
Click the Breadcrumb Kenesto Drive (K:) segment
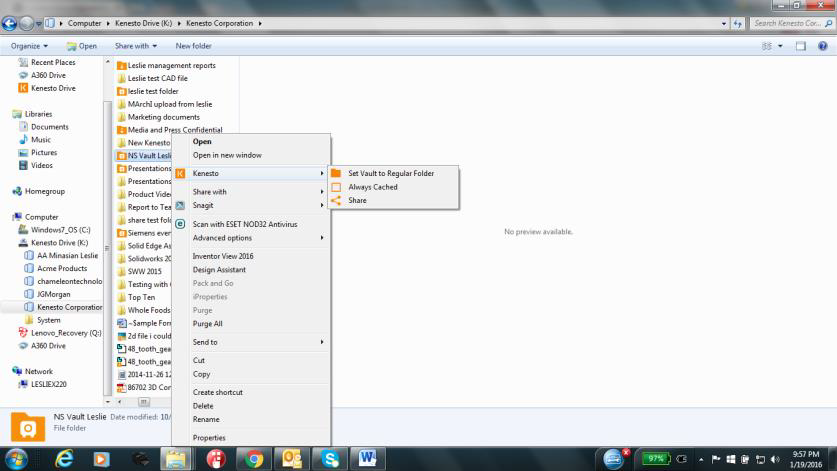(144, 23)
